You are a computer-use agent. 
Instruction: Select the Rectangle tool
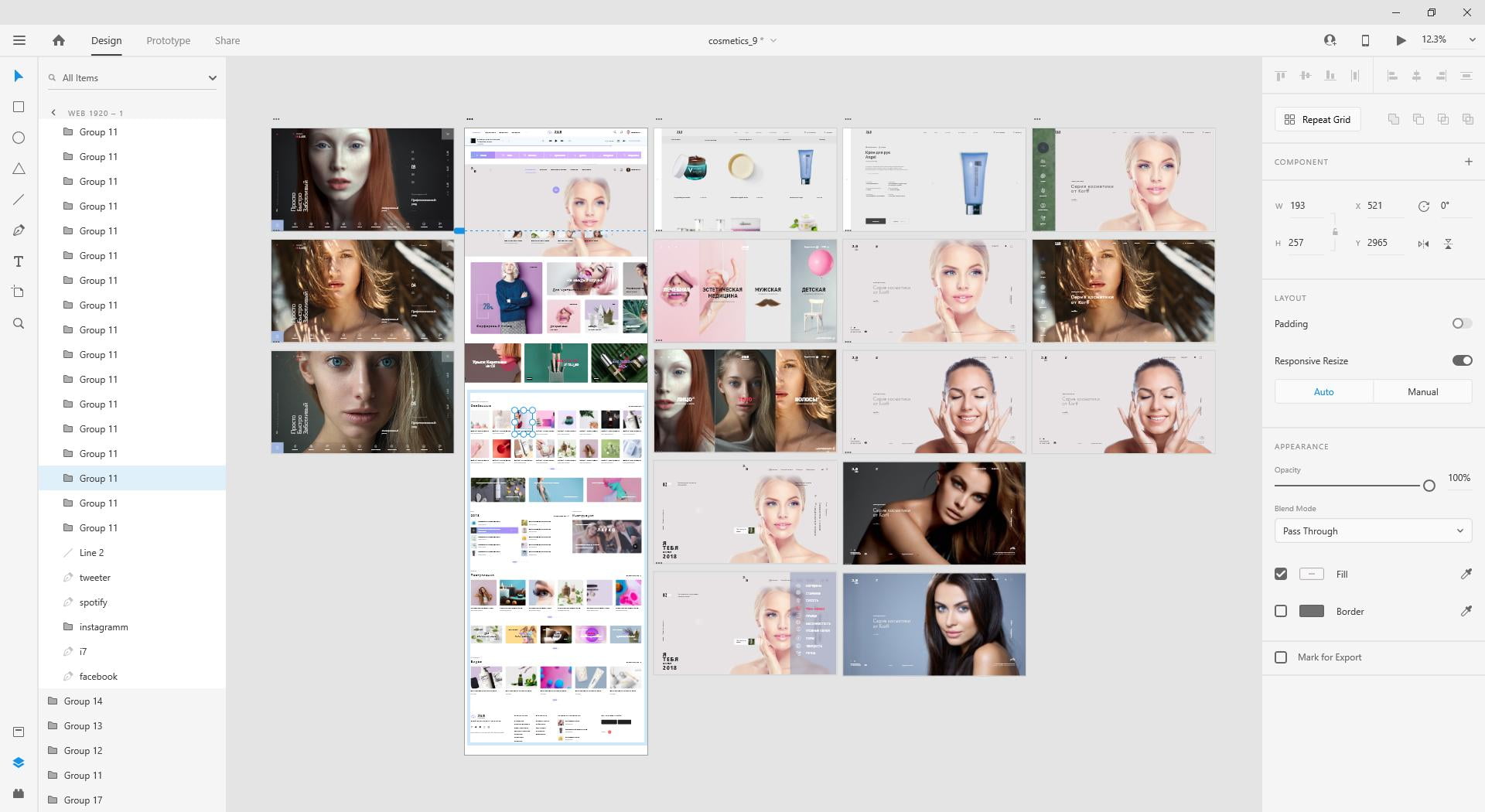[x=19, y=107]
